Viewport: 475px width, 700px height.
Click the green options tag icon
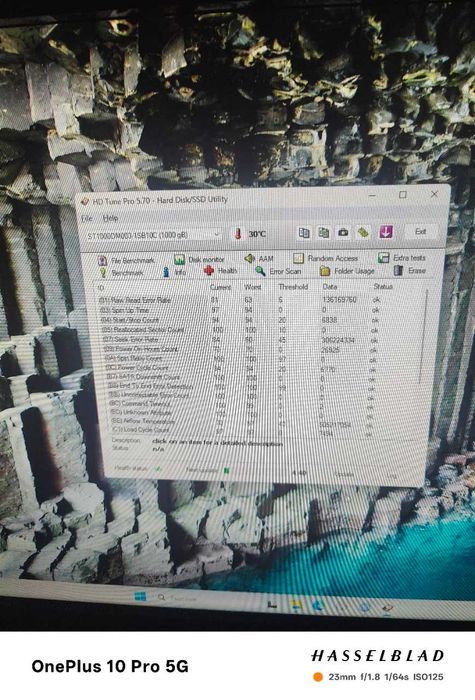click(x=363, y=233)
